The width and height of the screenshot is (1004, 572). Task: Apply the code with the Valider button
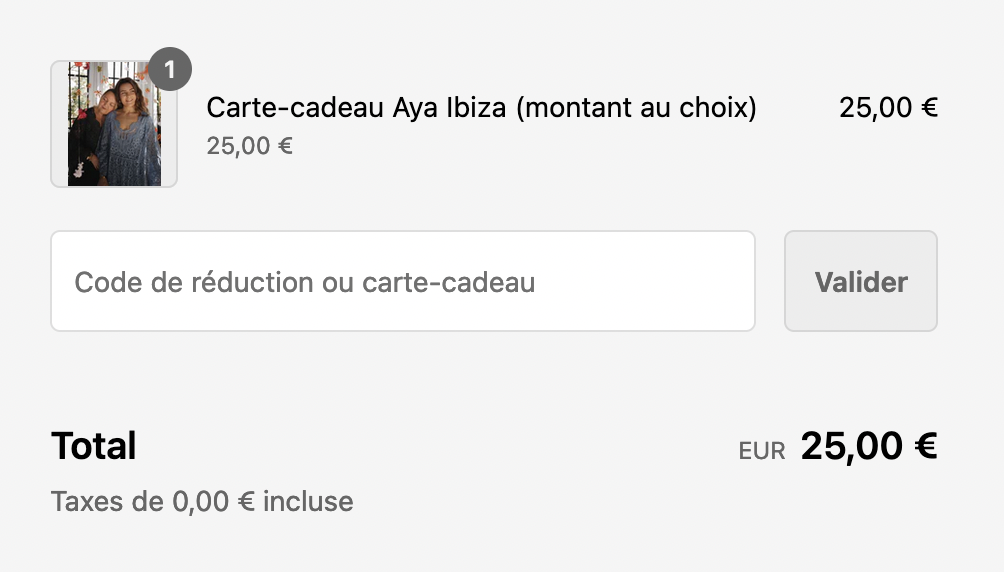pos(861,281)
